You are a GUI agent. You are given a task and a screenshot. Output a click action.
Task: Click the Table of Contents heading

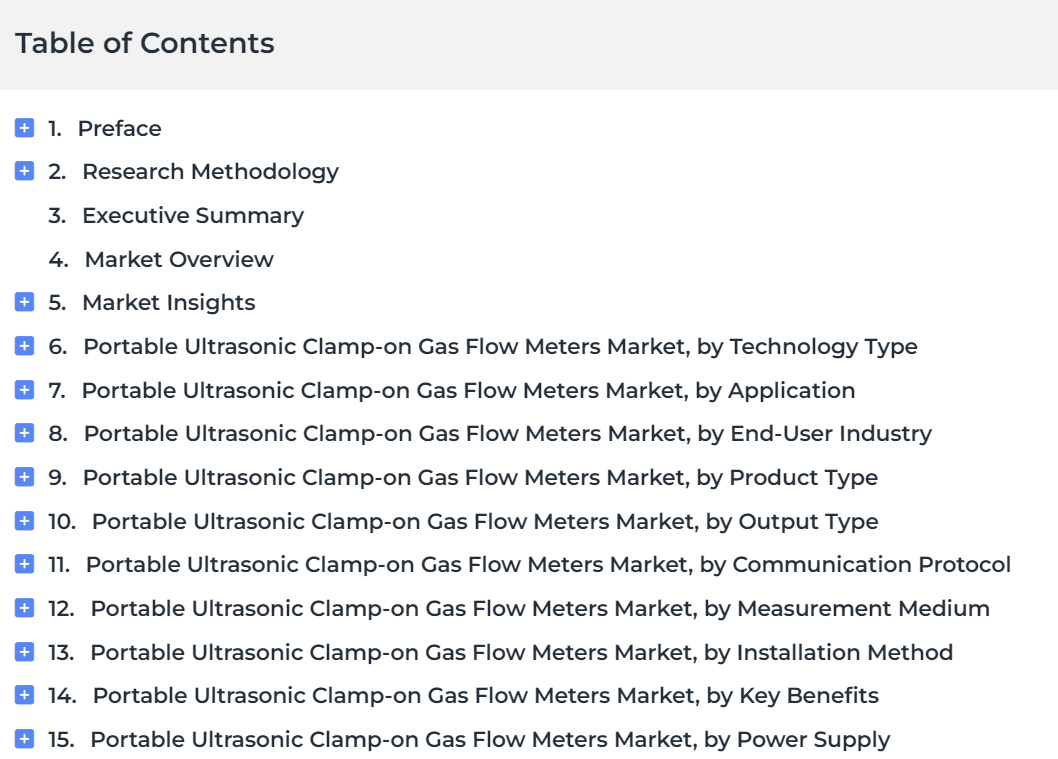(144, 43)
